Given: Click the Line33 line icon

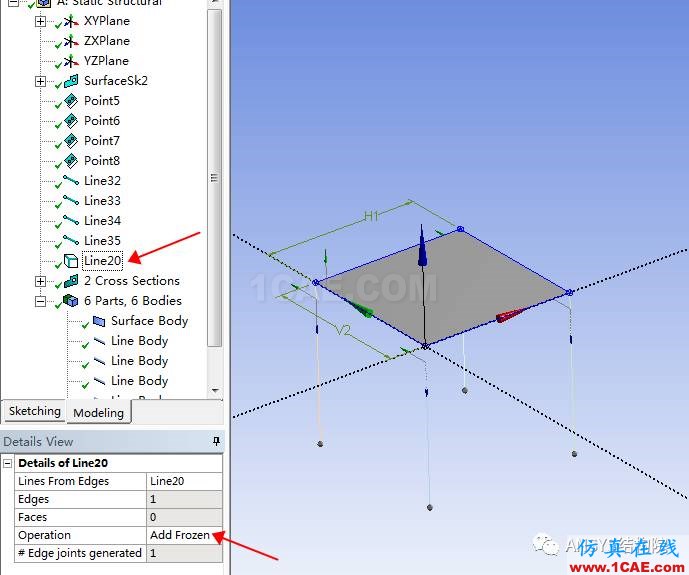Looking at the screenshot, I should click(71, 201).
